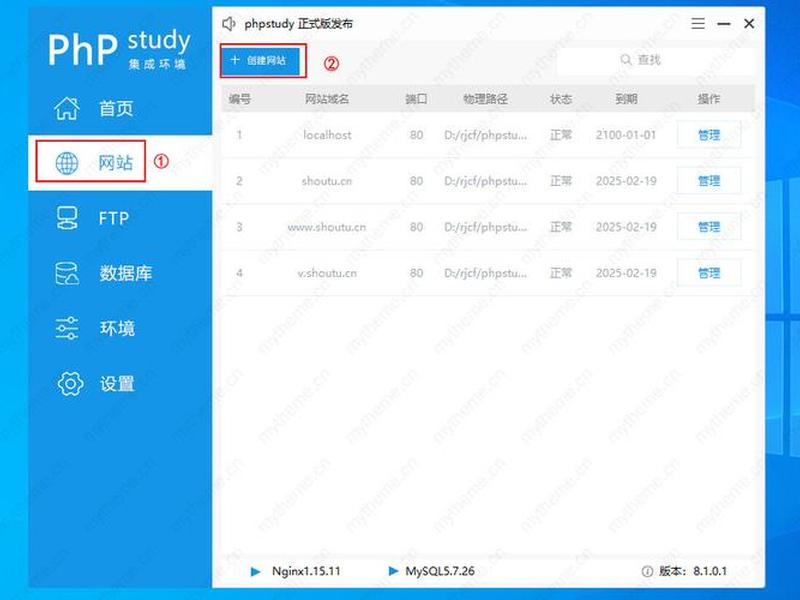
Task: Click the phpstudy 正式版发布 announcement
Action: pyautogui.click(x=298, y=23)
